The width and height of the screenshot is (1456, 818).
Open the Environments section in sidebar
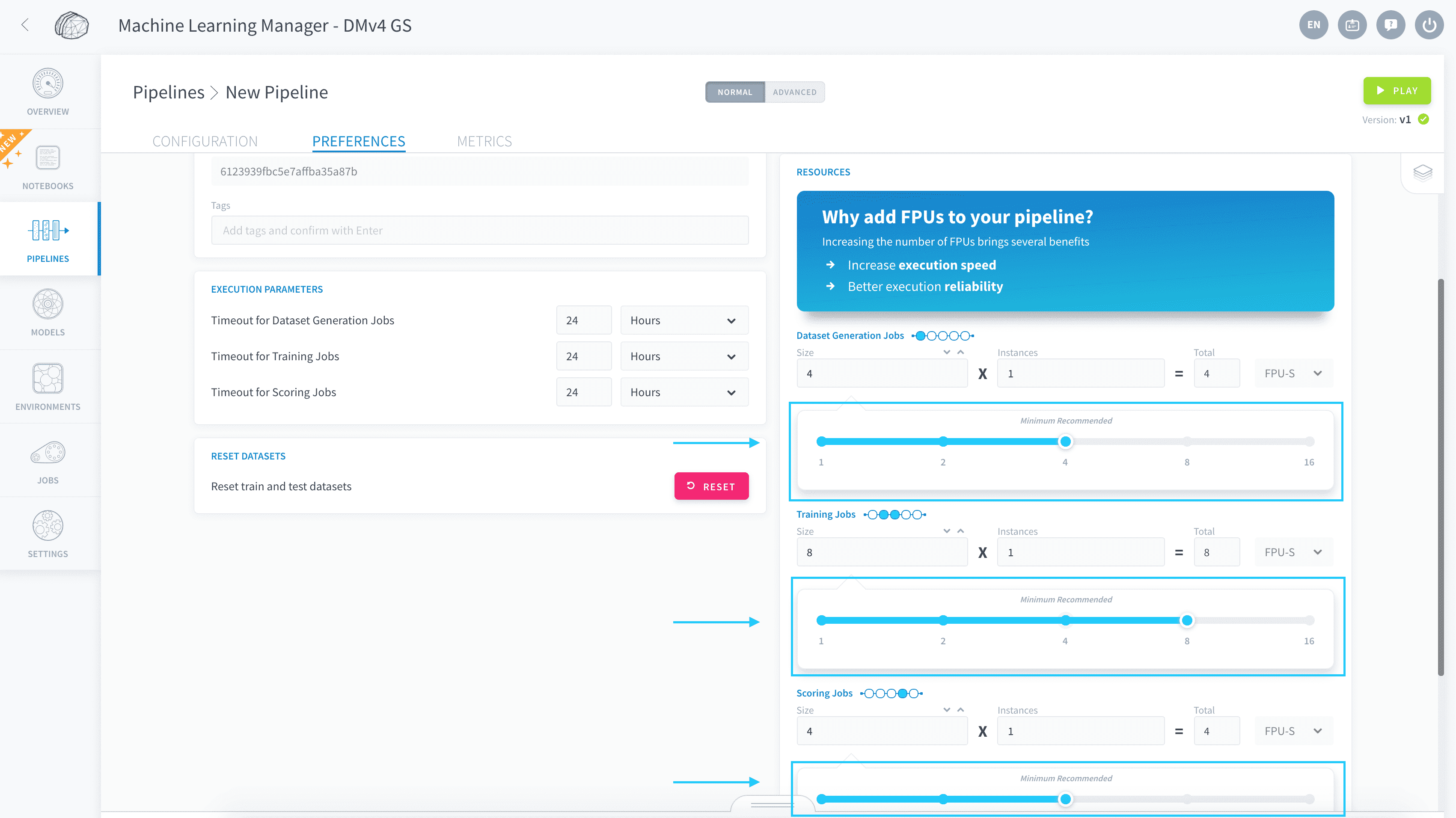(x=48, y=387)
